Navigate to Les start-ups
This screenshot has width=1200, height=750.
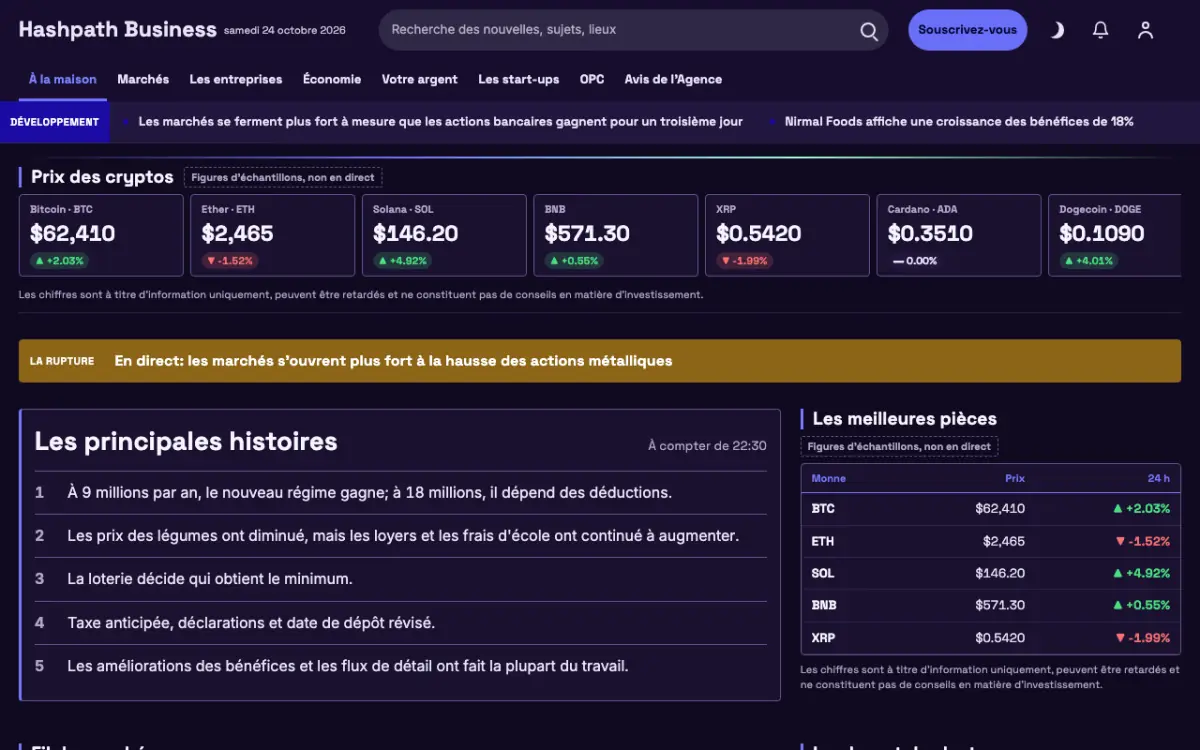(x=518, y=80)
